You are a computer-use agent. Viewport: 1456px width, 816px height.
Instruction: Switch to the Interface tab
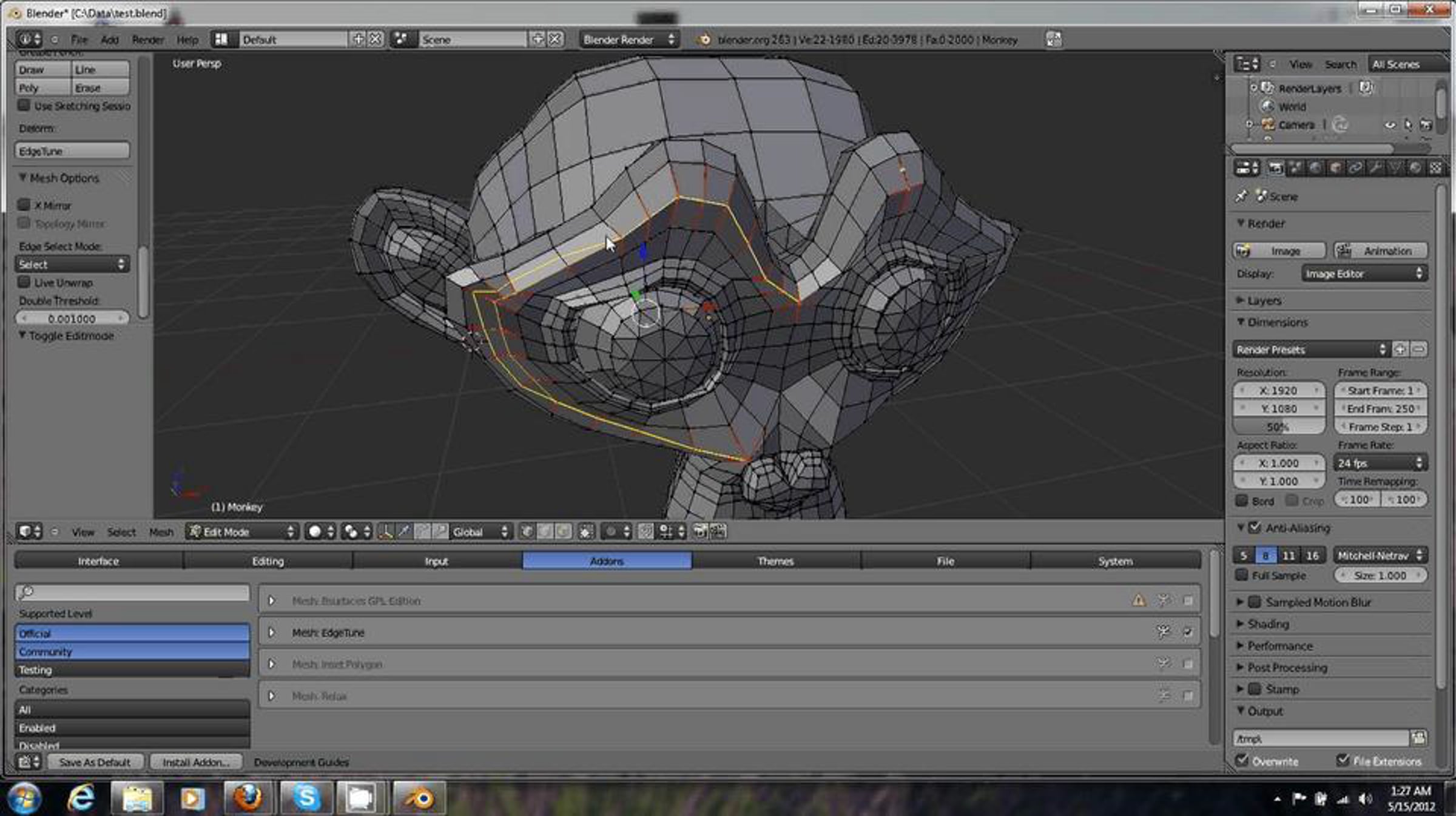coord(98,561)
